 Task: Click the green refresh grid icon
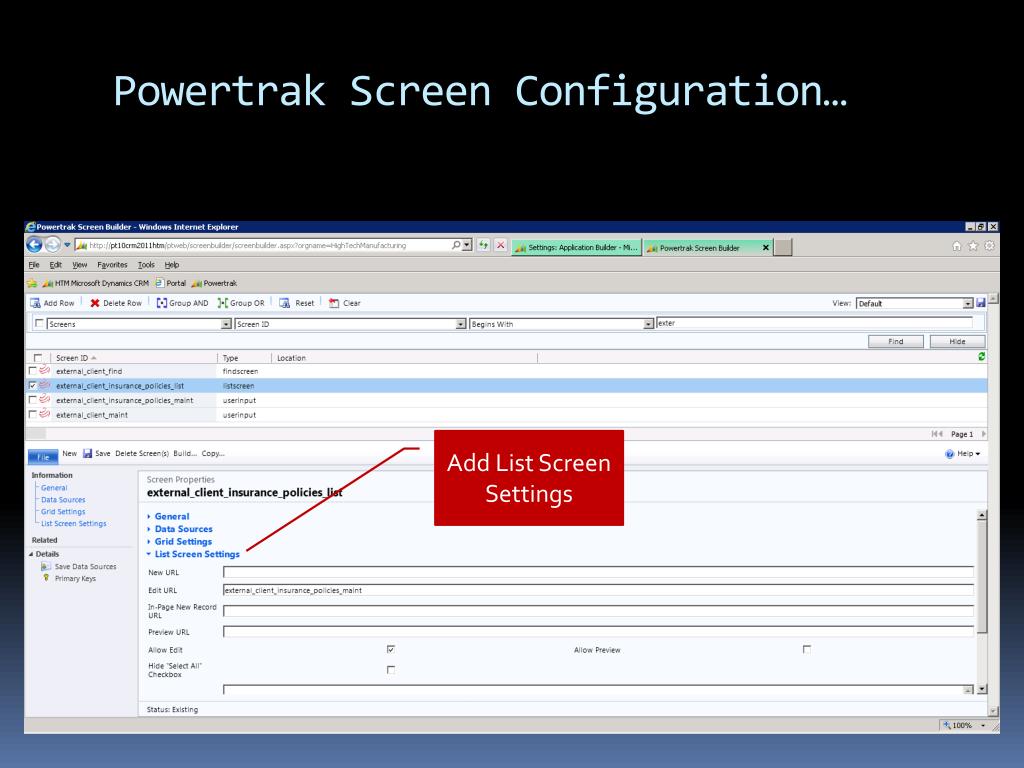click(x=981, y=357)
